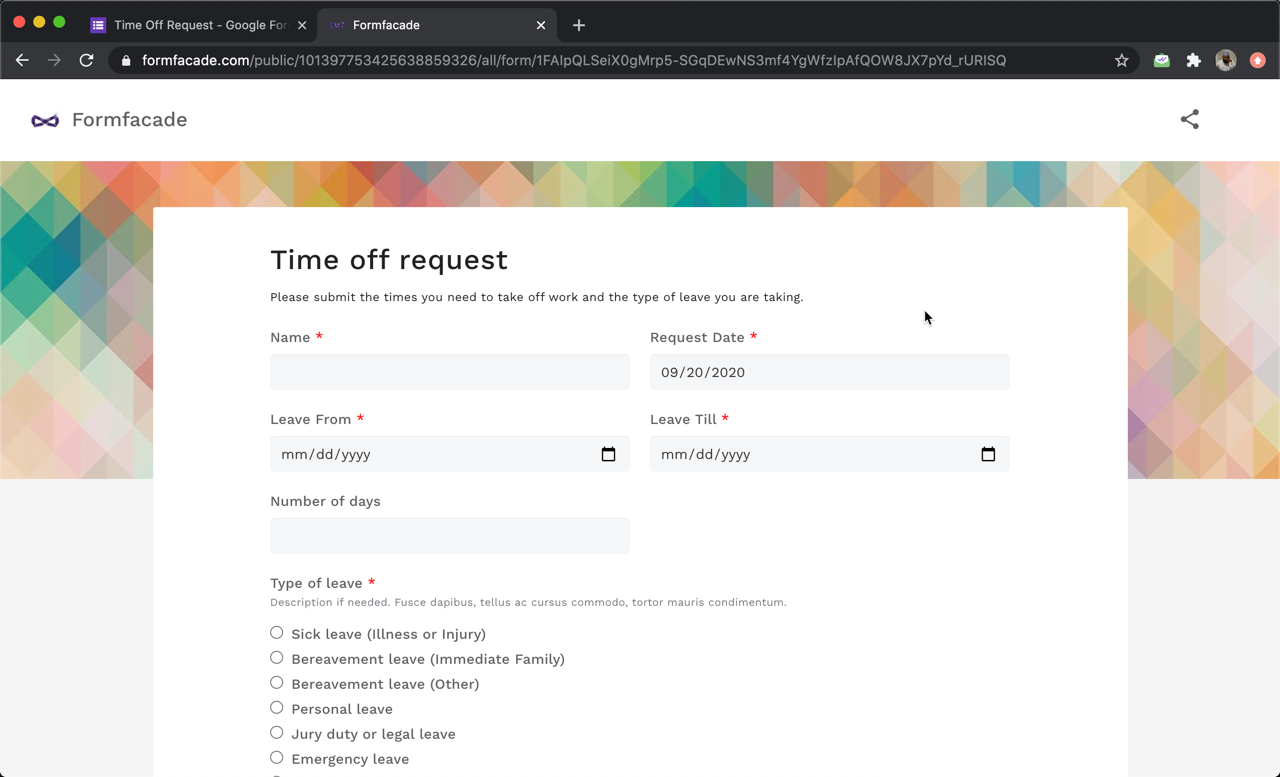Click the browser back arrow
This screenshot has height=777, width=1280.
[22, 61]
